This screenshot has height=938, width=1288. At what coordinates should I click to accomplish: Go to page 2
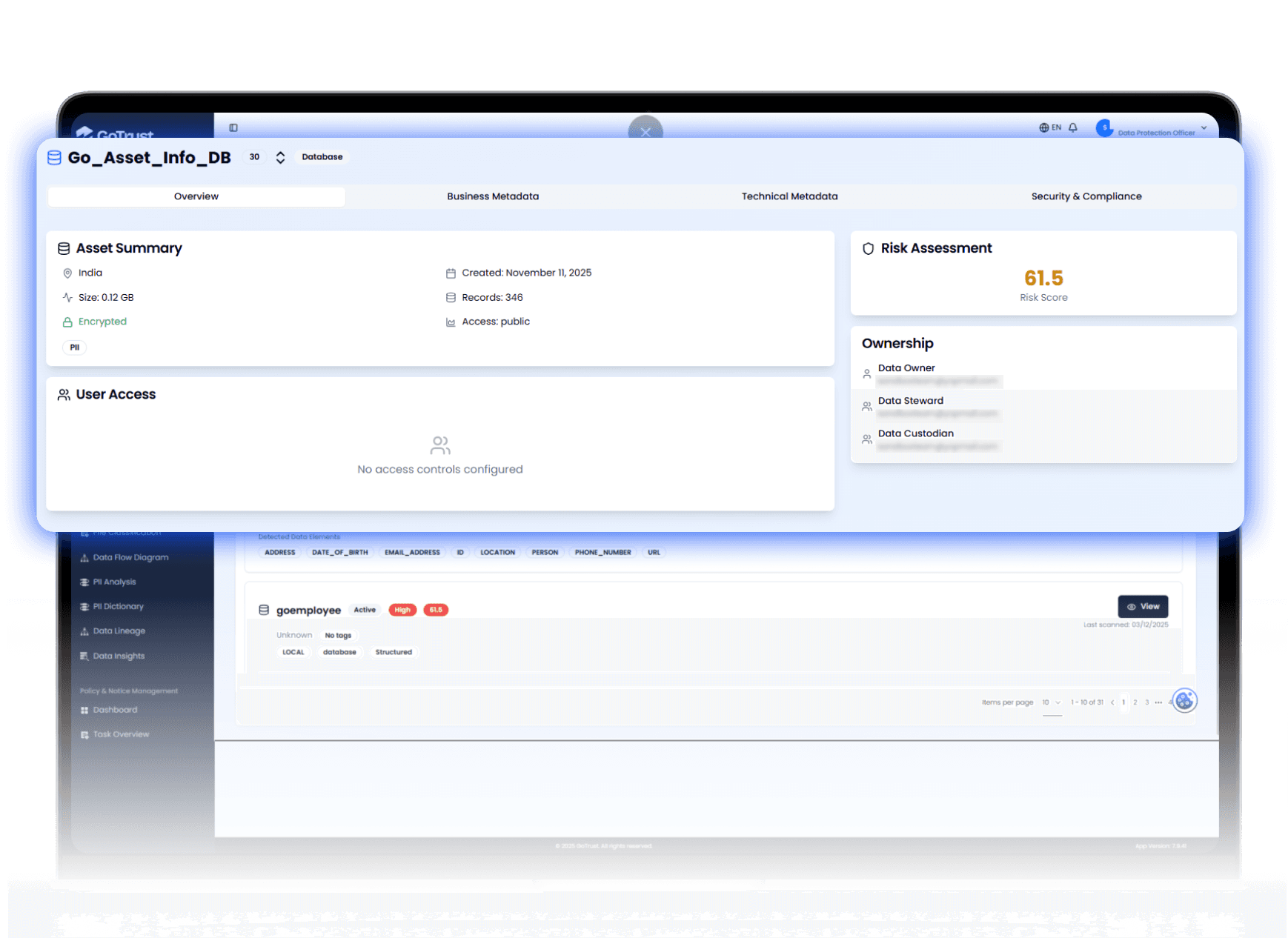click(x=1135, y=702)
